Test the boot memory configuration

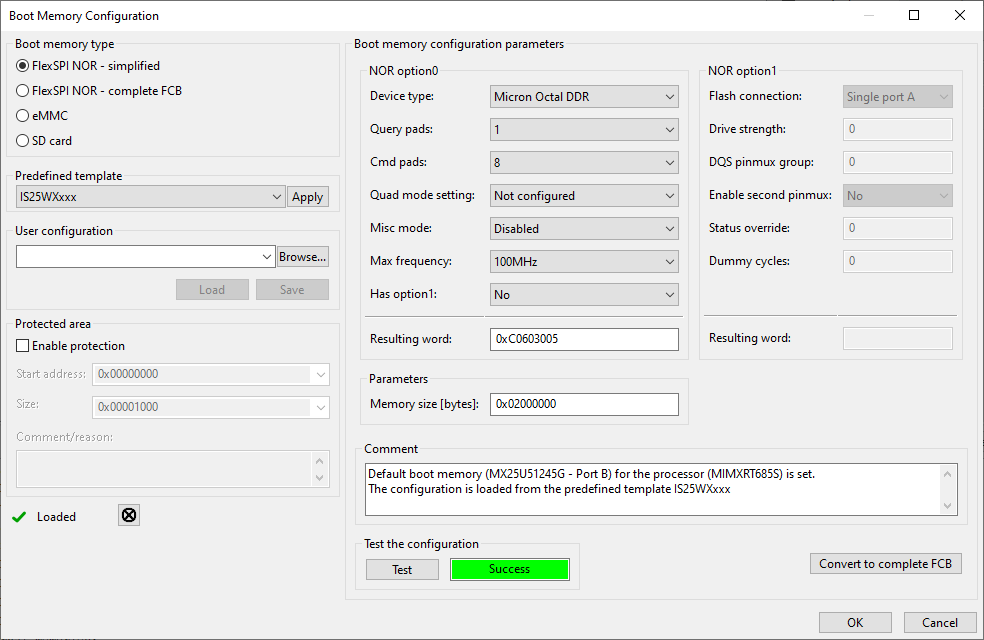click(401, 569)
